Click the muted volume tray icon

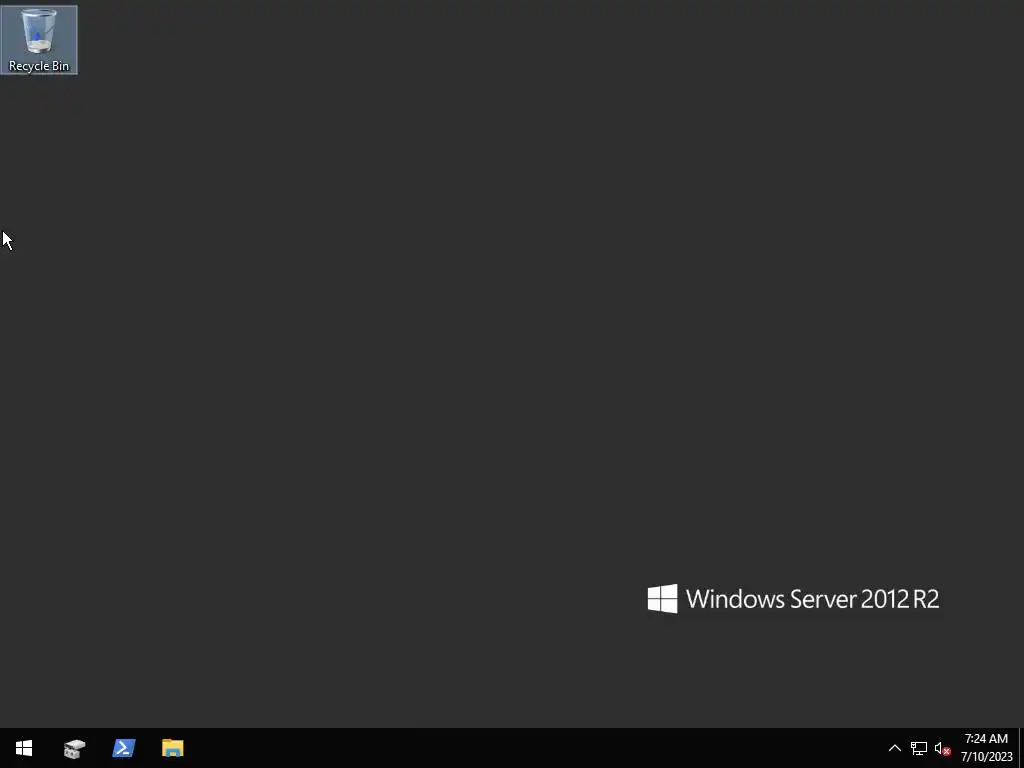coord(942,748)
